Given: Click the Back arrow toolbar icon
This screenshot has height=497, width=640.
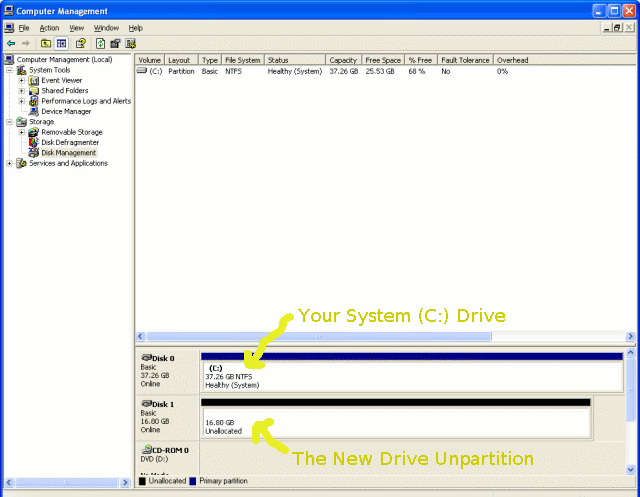Looking at the screenshot, I should coord(11,43).
